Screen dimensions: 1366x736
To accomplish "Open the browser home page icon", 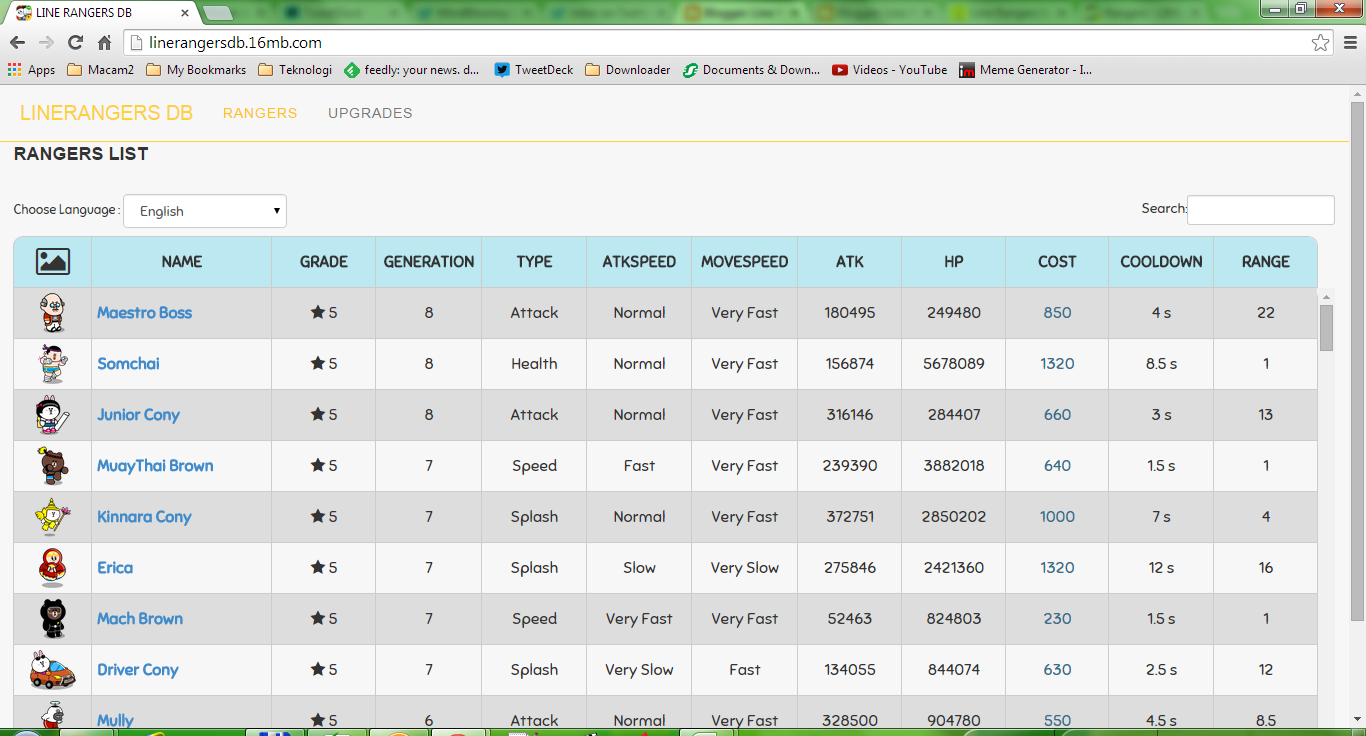I will [104, 43].
